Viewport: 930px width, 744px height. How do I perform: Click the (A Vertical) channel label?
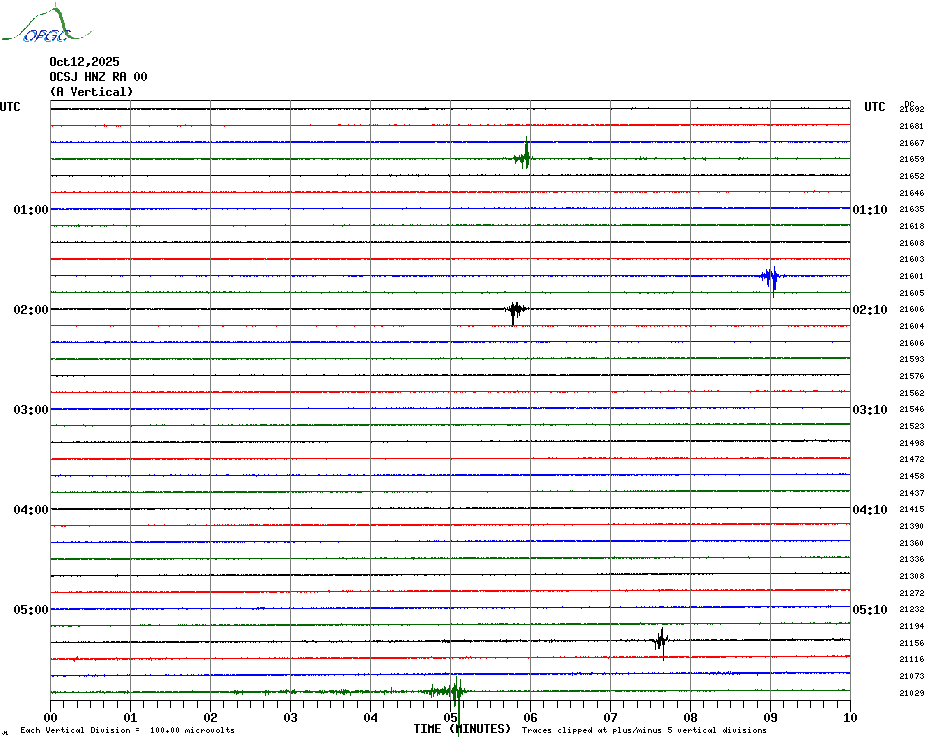pos(91,92)
